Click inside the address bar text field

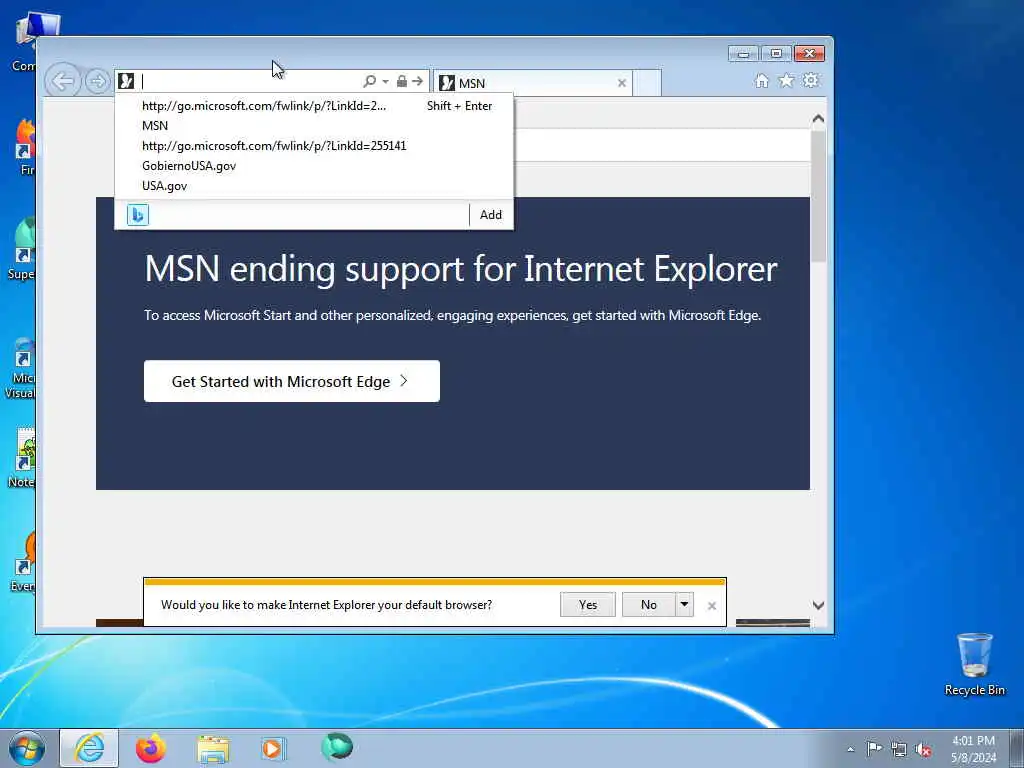point(250,82)
